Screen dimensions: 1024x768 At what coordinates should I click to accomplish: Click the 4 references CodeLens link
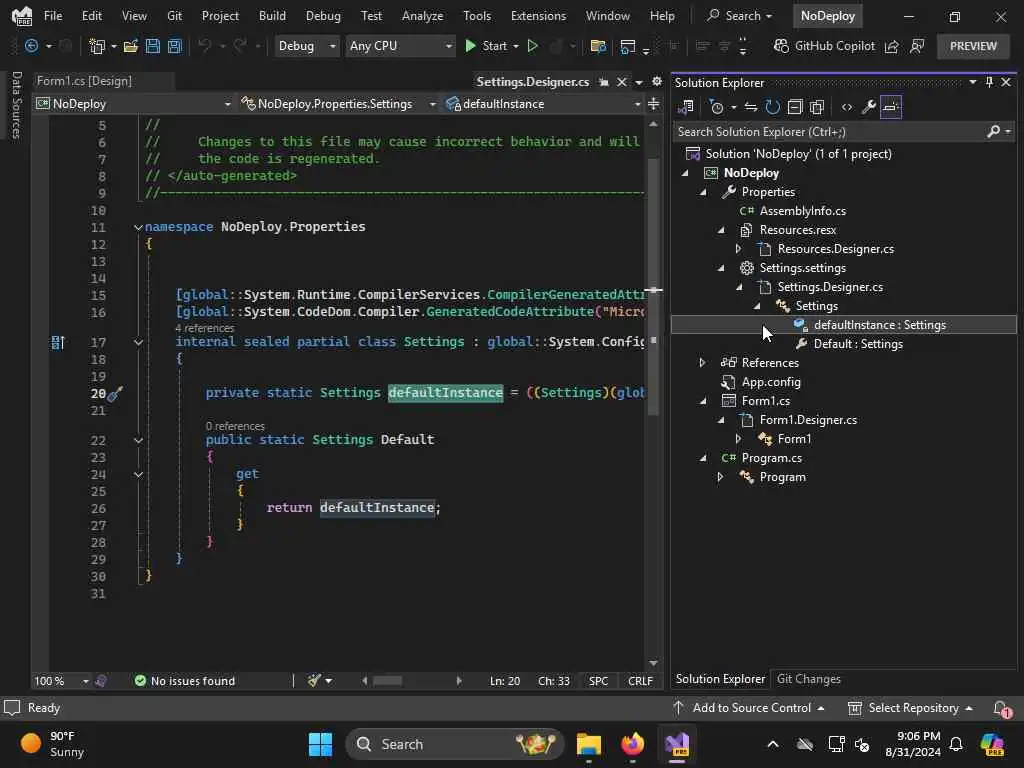204,328
